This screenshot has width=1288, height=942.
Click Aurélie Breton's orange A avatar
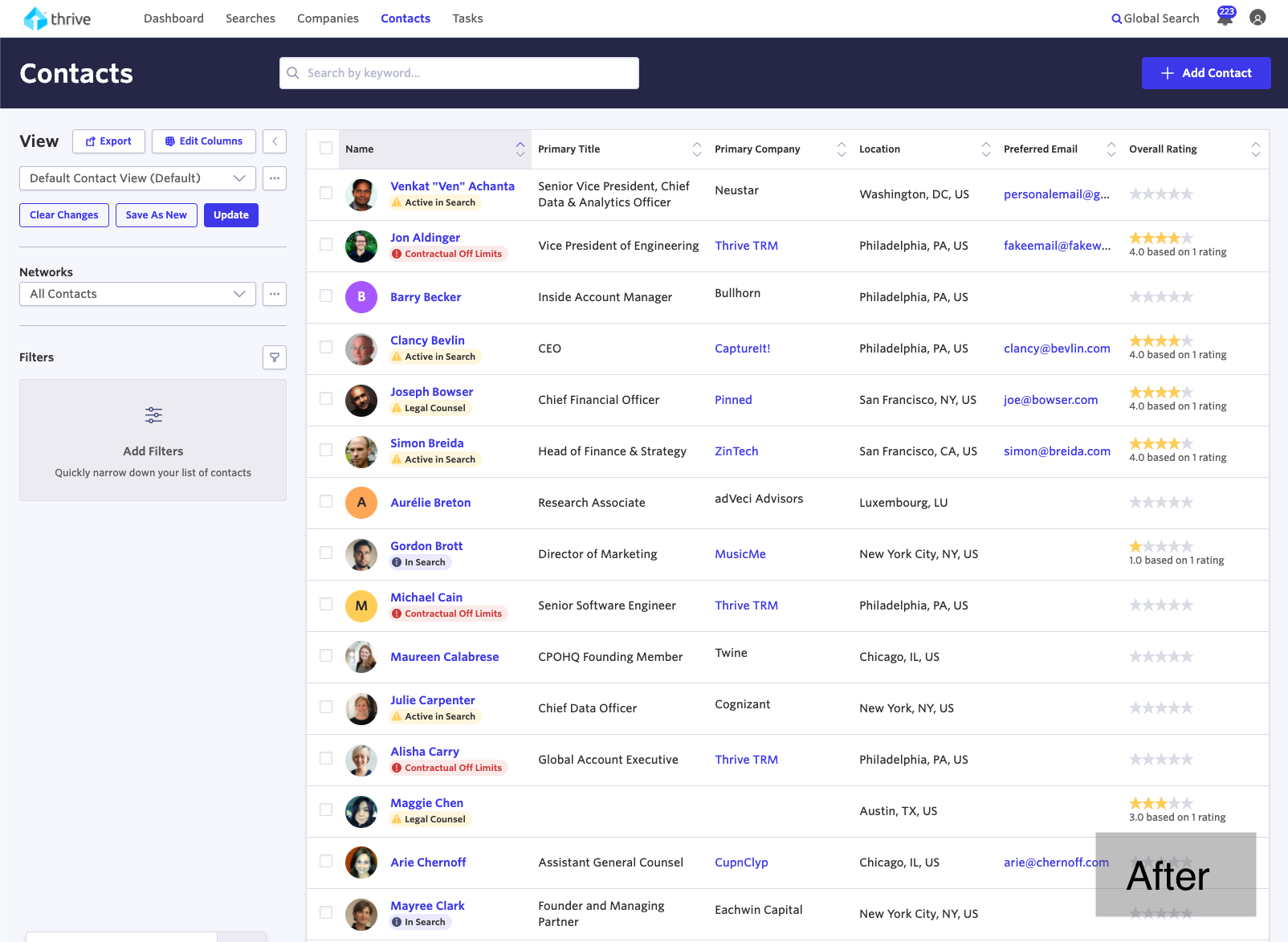click(361, 503)
